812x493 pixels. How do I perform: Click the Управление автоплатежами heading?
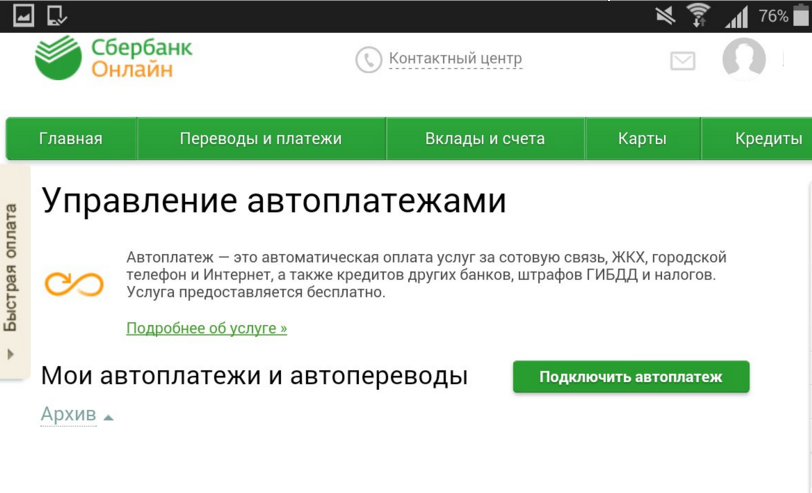pos(273,200)
